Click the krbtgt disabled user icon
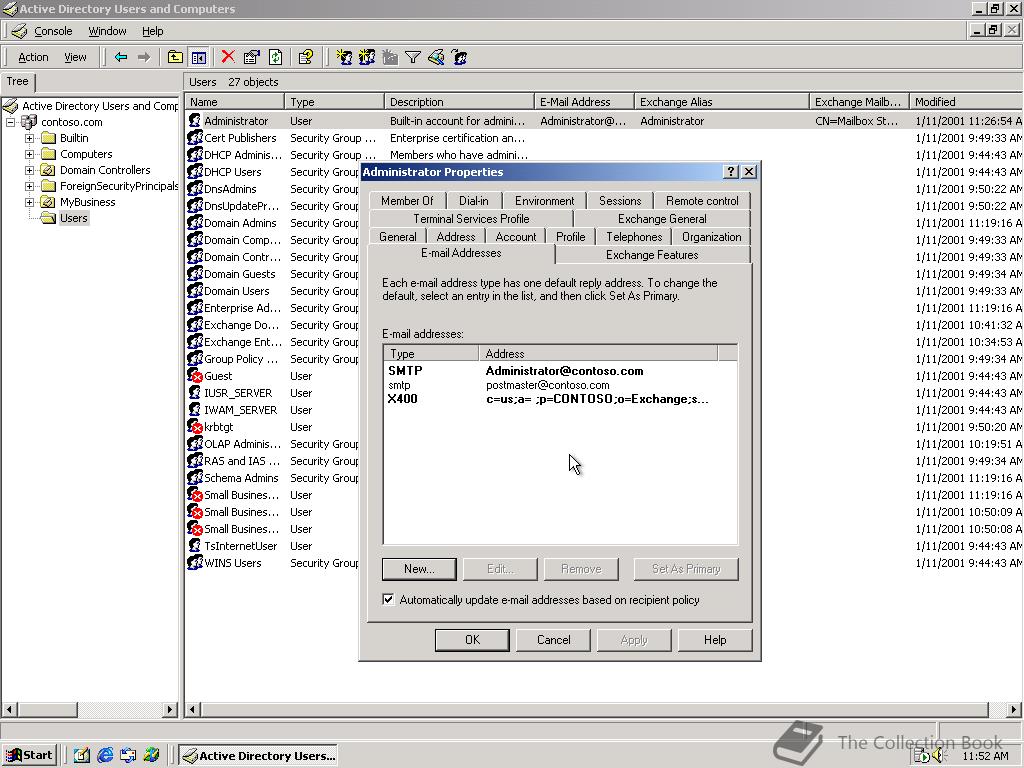 [x=195, y=426]
